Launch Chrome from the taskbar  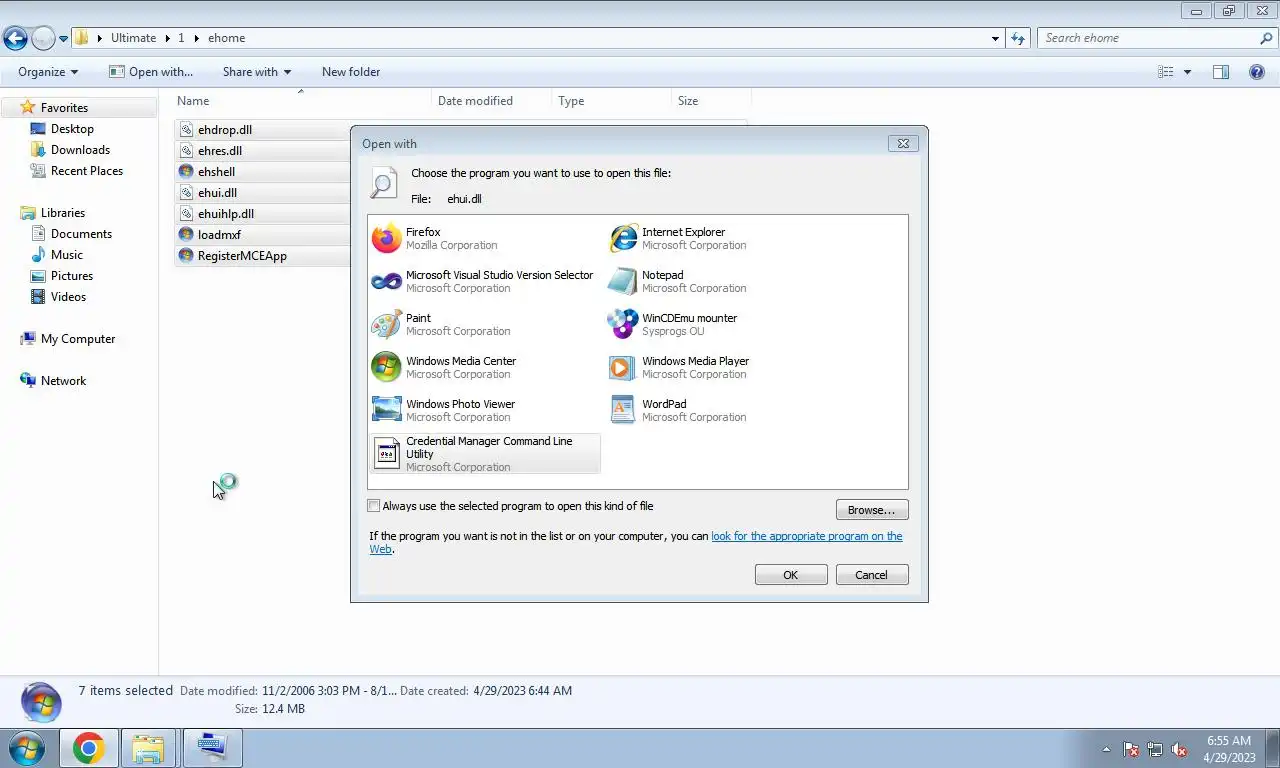click(x=88, y=748)
